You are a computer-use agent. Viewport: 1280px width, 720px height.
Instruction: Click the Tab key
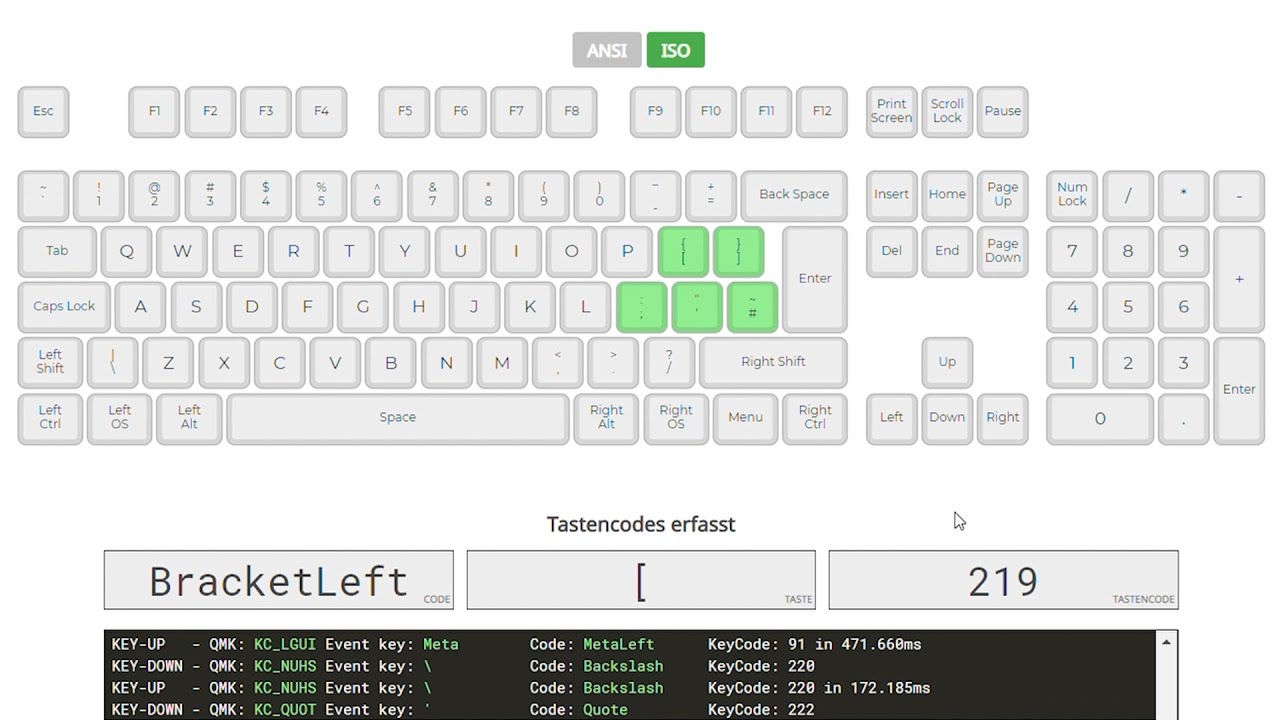[x=57, y=251]
